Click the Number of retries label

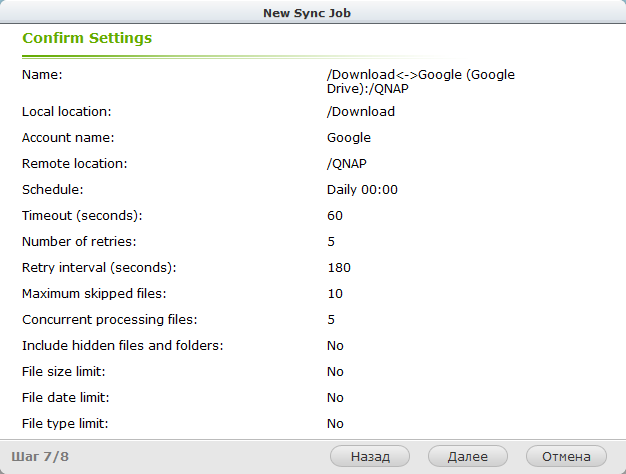coord(79,242)
